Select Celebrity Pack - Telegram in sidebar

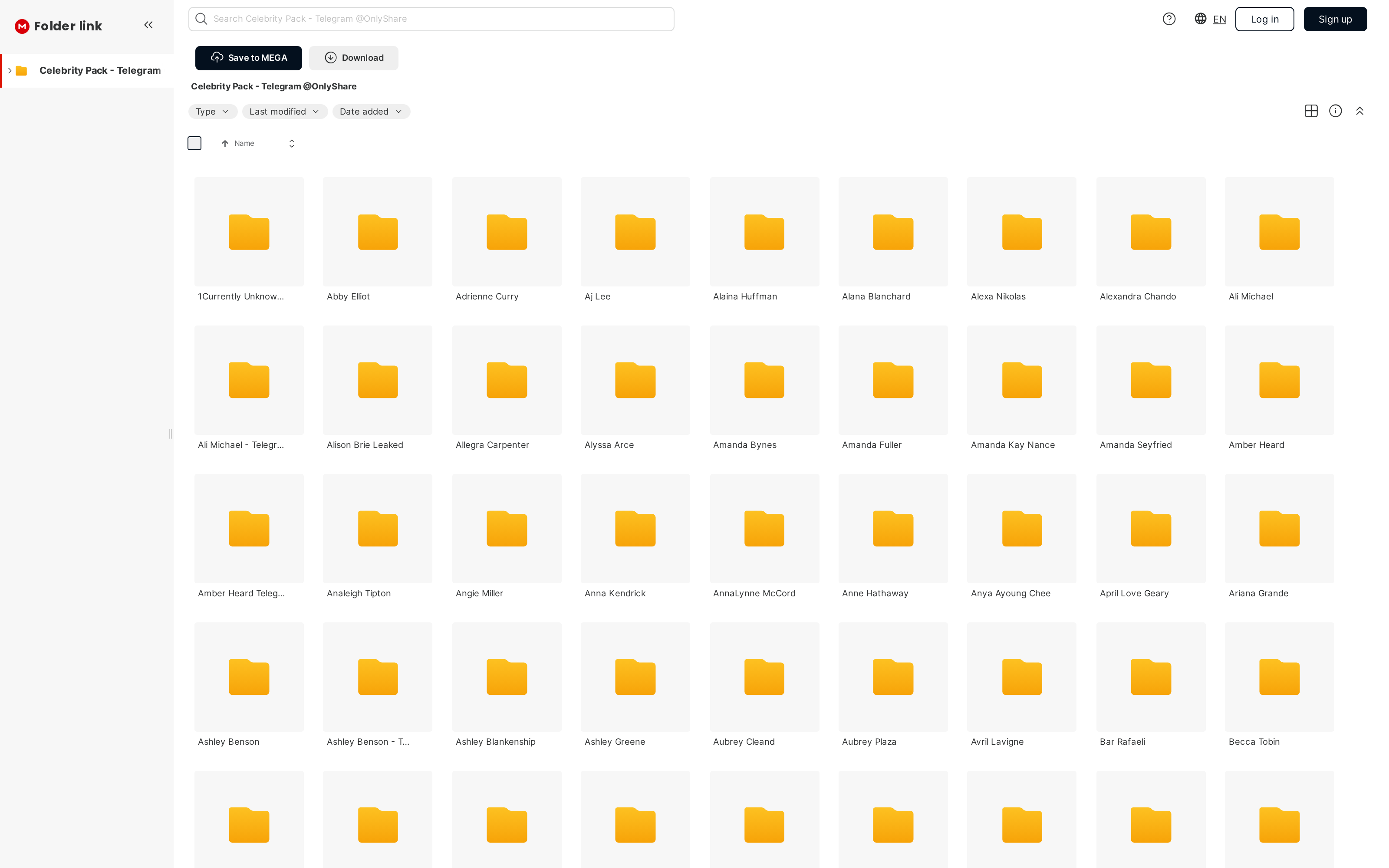[x=87, y=71]
